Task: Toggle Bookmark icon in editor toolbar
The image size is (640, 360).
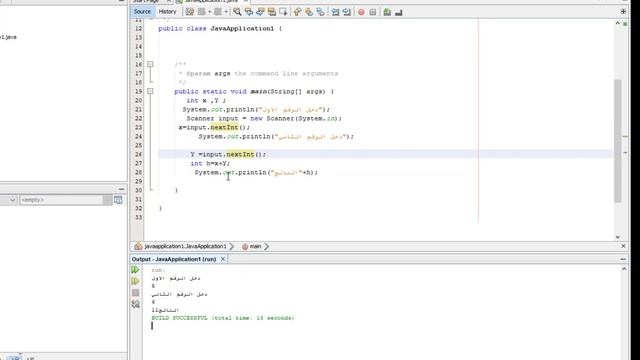Action: (320, 12)
